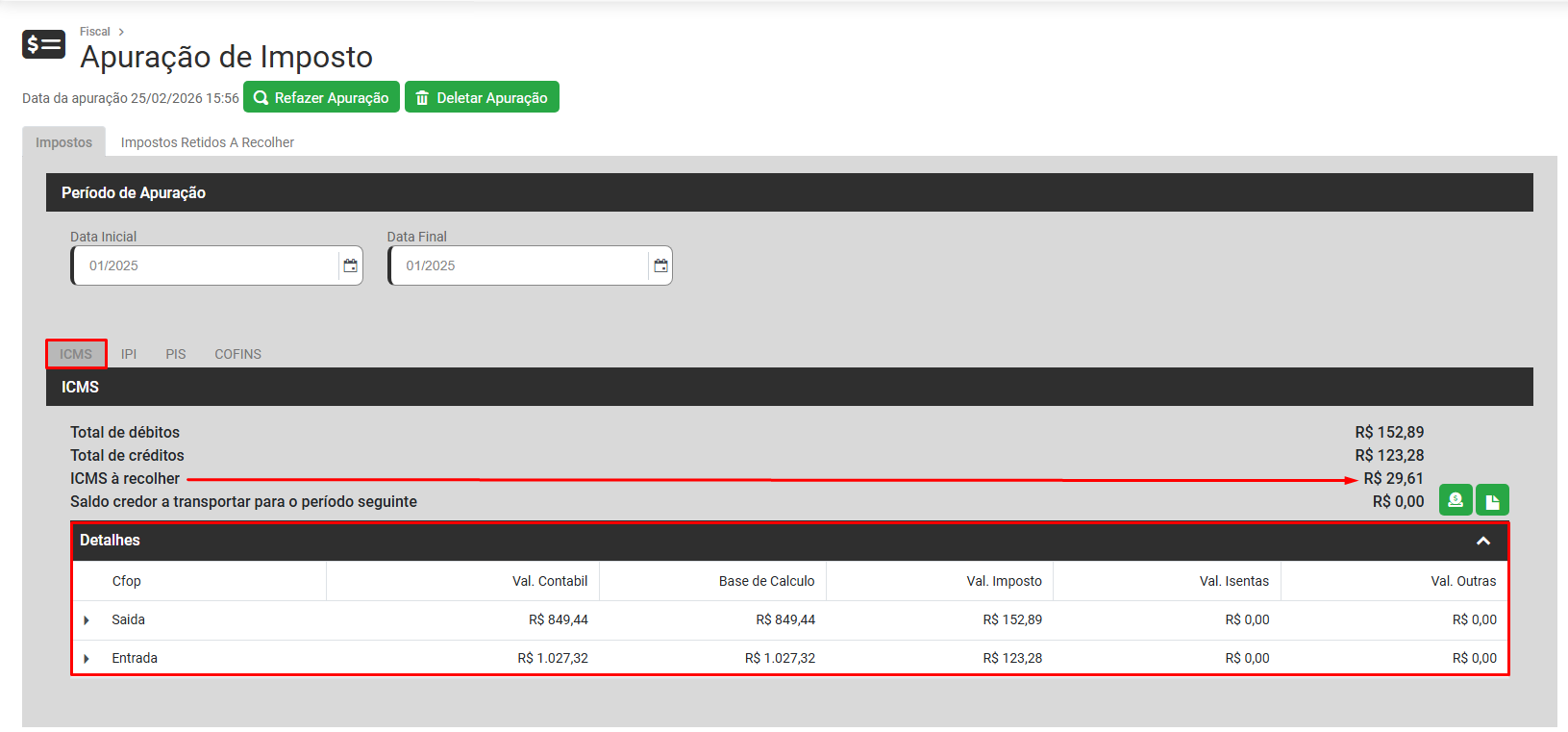Image resolution: width=1568 pixels, height=732 pixels.
Task: Open the Data Final calendar picker
Action: pyautogui.click(x=660, y=265)
